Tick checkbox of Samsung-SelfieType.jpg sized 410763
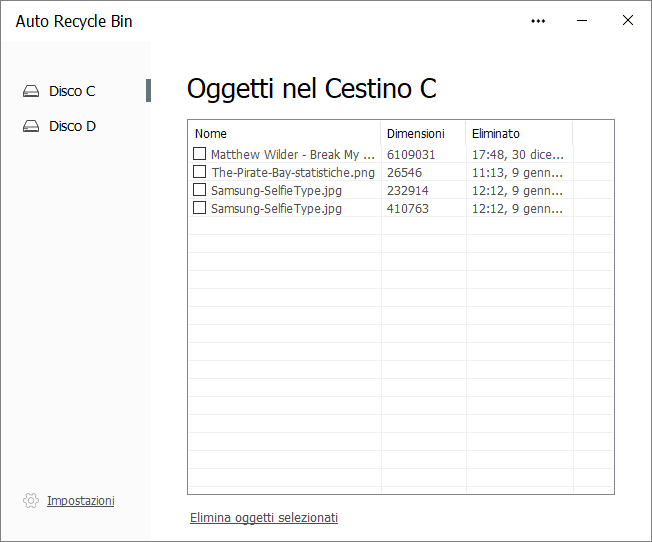 tap(200, 208)
